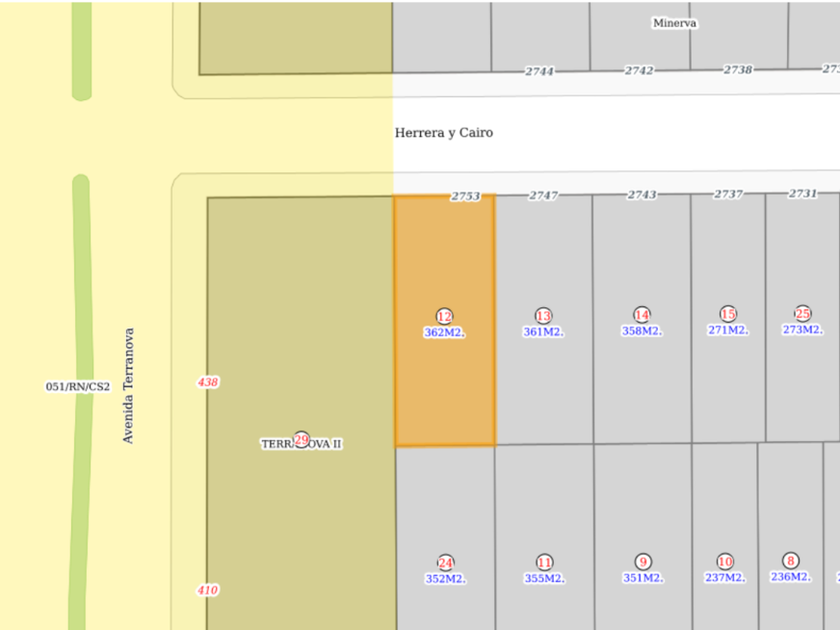The height and width of the screenshot is (630, 840).
Task: Select the circled lot 9 marker
Action: pyautogui.click(x=643, y=561)
